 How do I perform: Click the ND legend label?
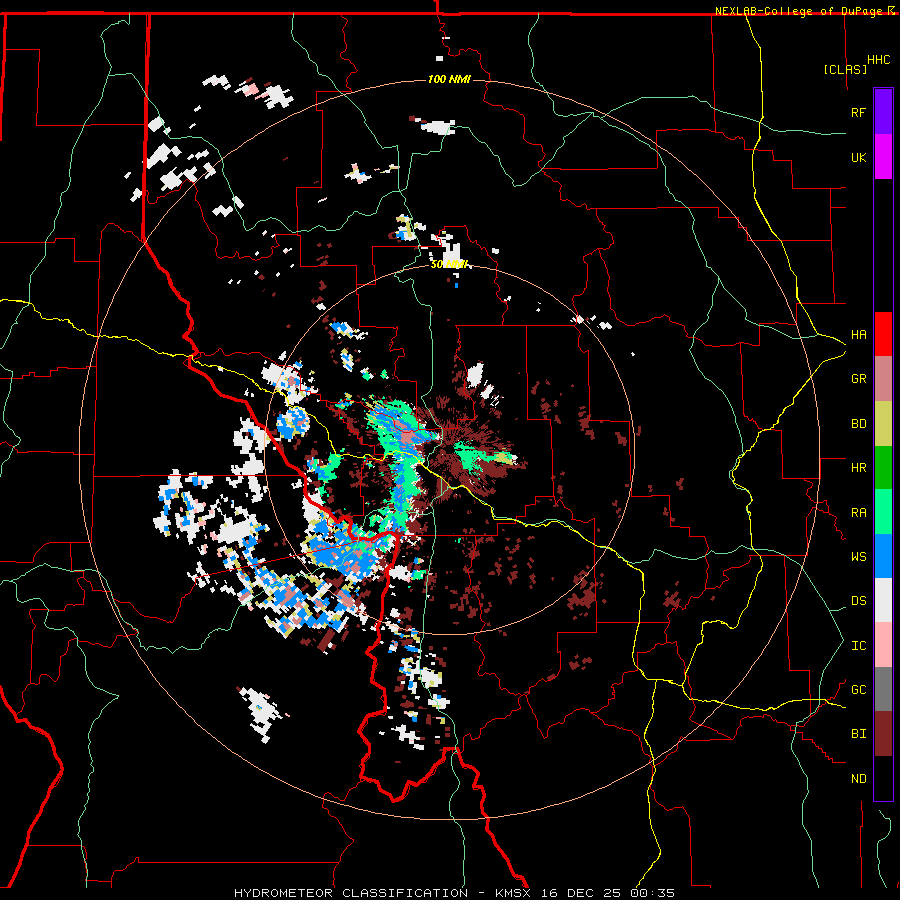(858, 779)
